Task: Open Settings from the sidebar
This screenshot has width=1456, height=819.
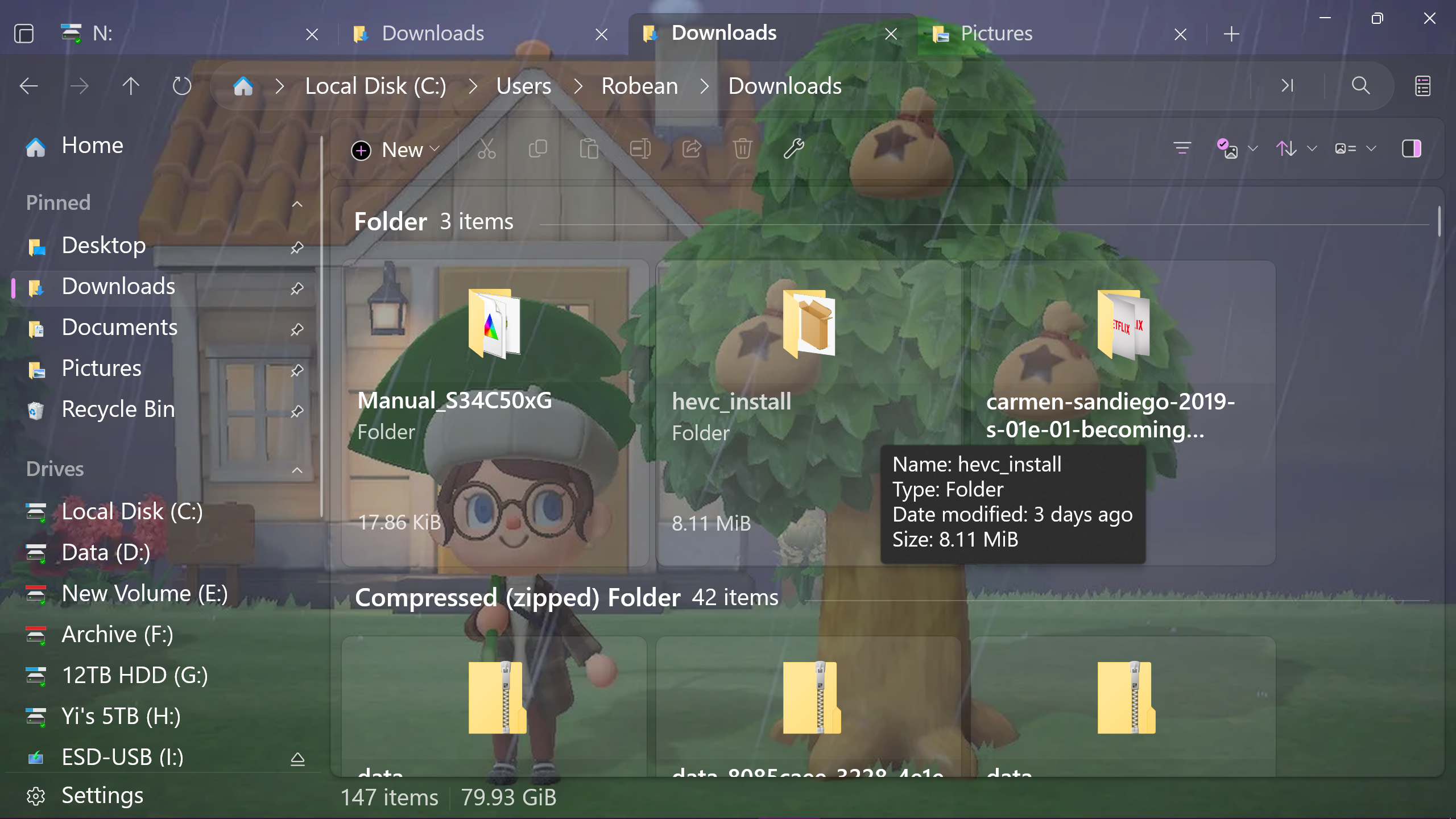Action: [x=162, y=796]
